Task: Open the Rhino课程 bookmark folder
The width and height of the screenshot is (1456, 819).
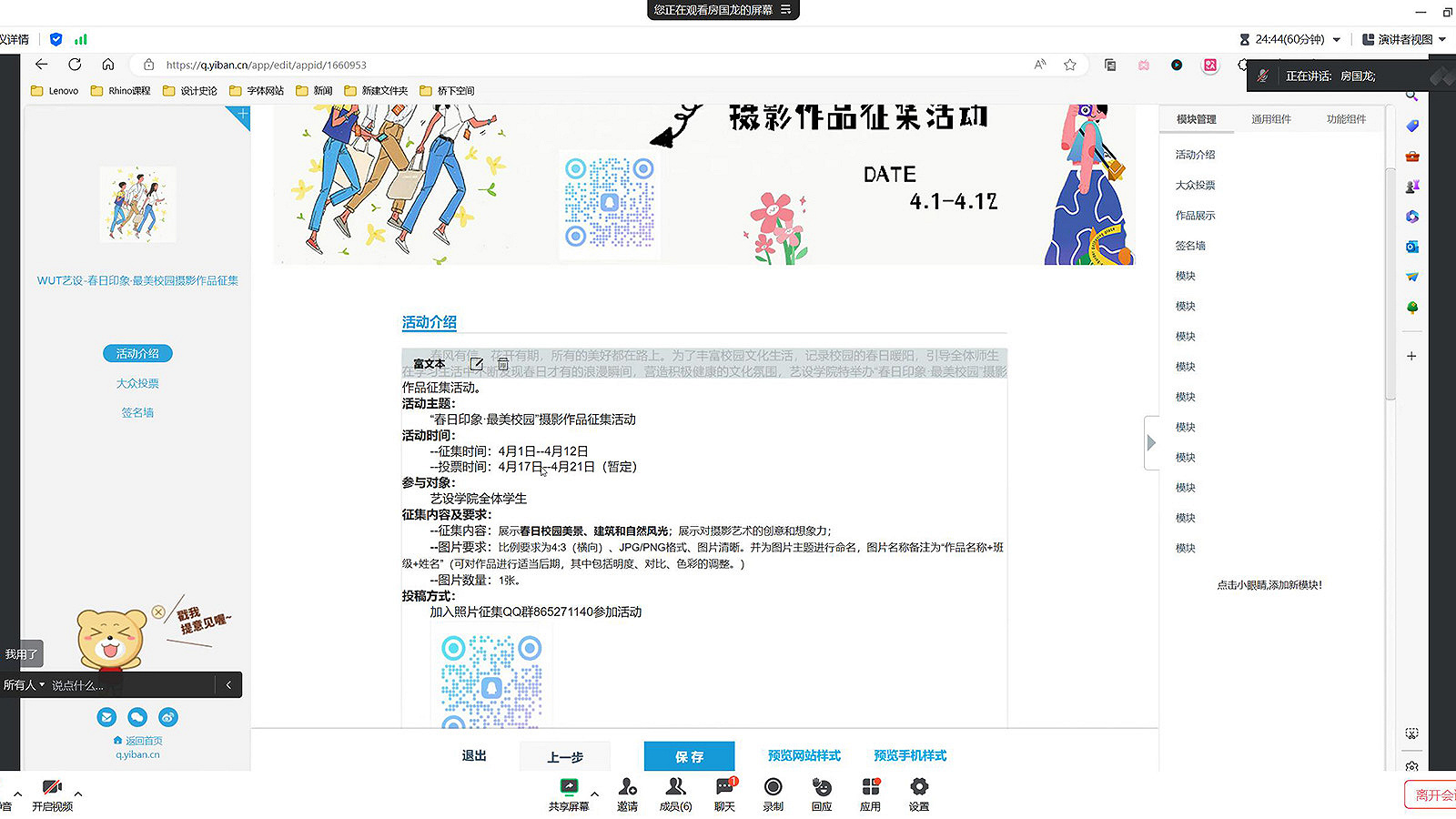Action: (121, 91)
